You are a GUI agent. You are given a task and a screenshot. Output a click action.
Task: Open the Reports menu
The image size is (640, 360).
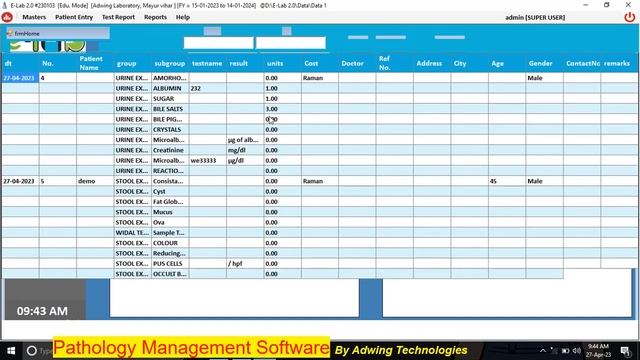pos(155,17)
